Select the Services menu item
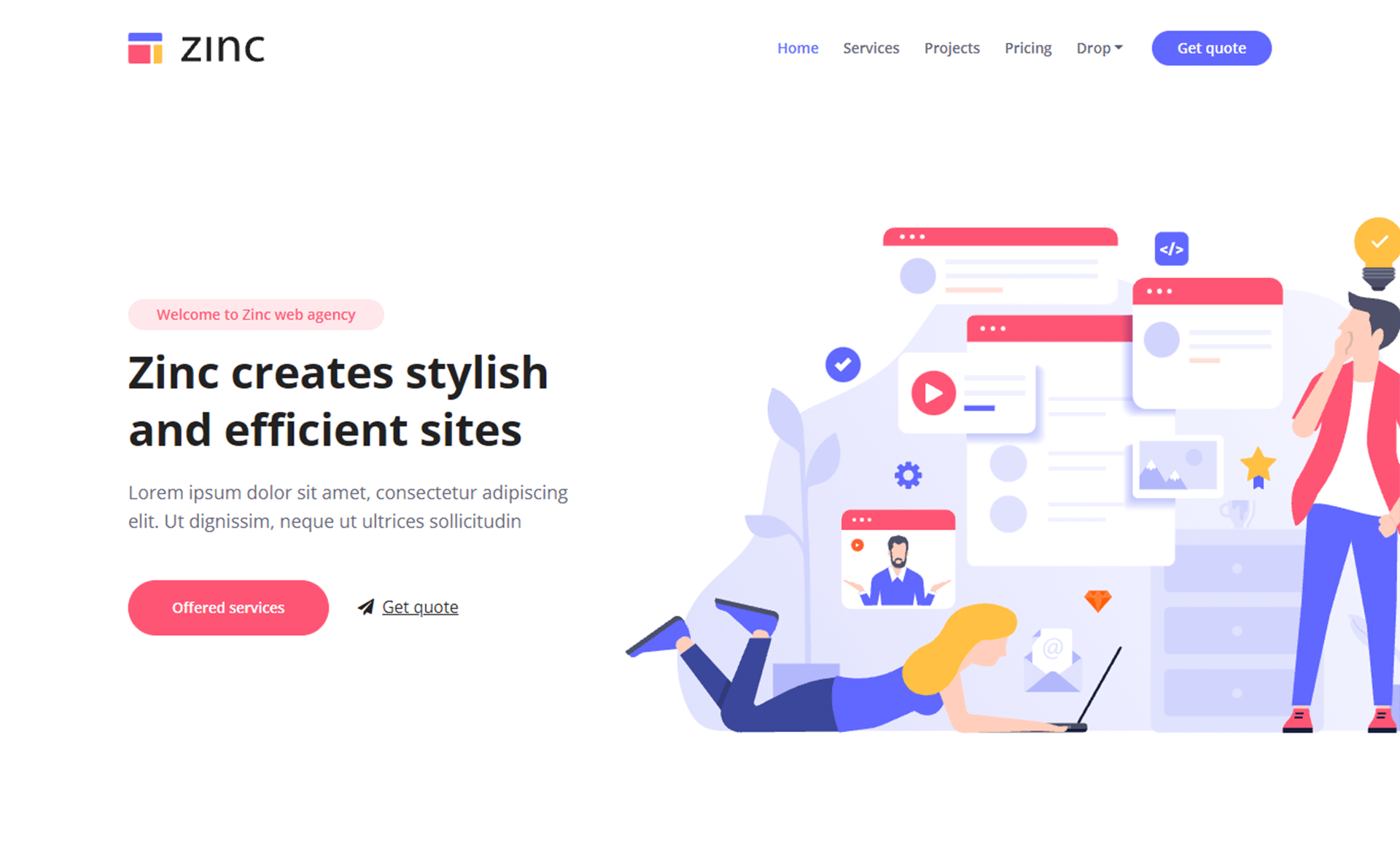Image resolution: width=1400 pixels, height=859 pixels. tap(870, 48)
